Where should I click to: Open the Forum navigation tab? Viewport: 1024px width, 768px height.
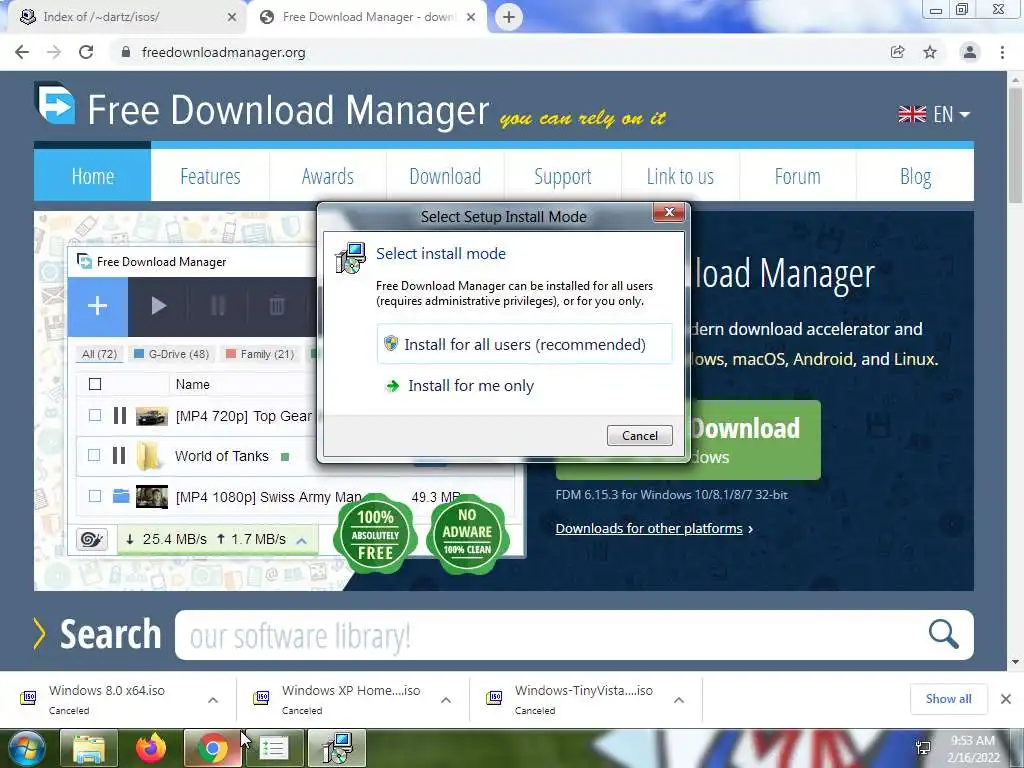(797, 176)
